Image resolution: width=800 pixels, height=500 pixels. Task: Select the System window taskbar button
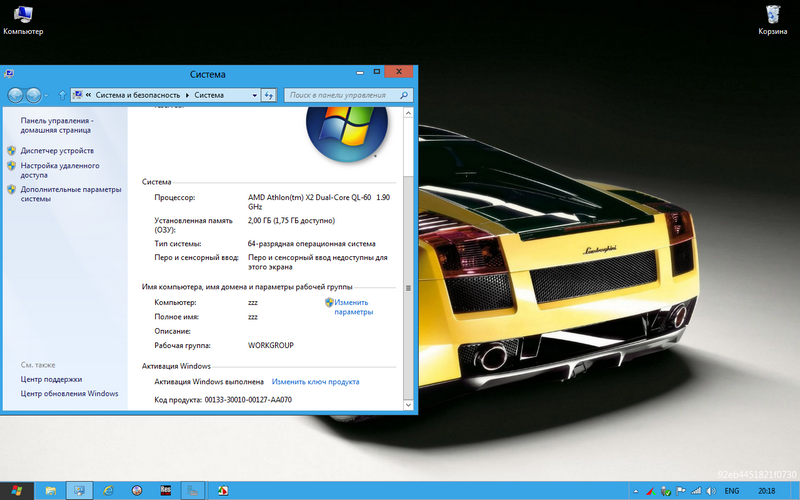tap(79, 491)
